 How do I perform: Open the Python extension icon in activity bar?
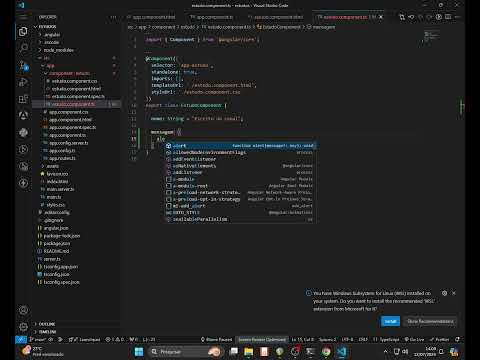(23, 132)
